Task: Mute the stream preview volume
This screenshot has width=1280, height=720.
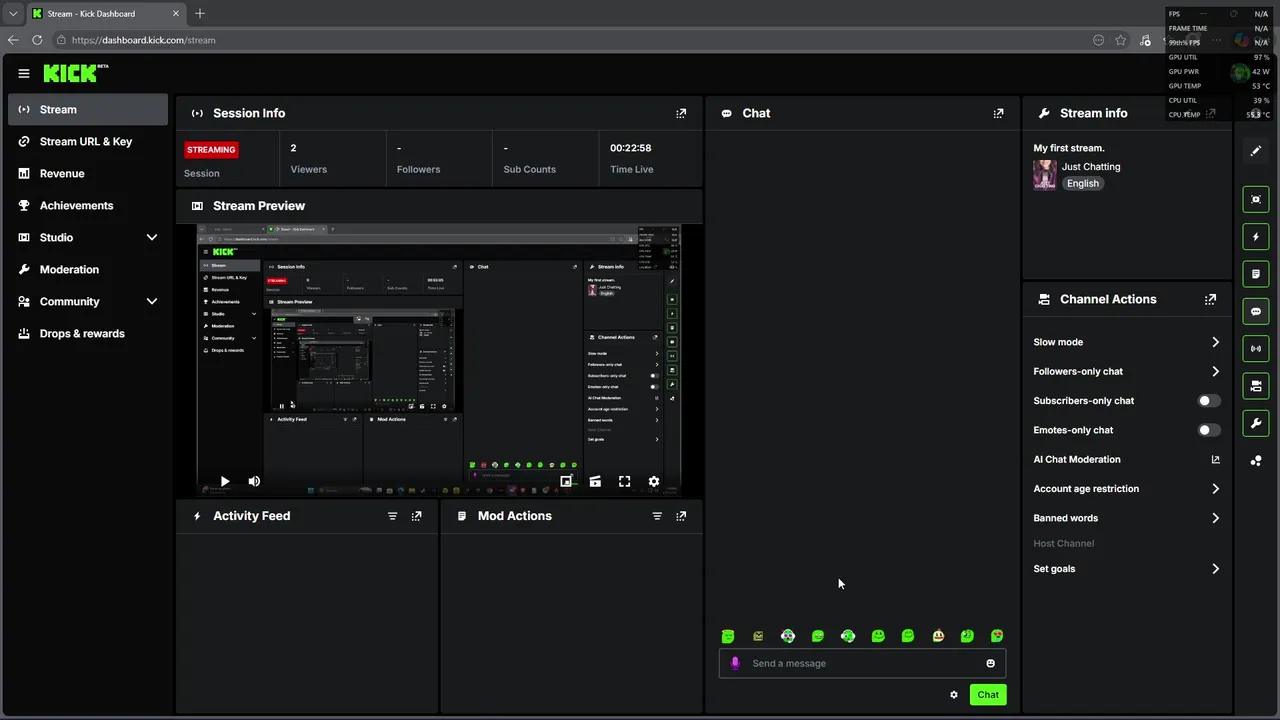Action: (x=254, y=482)
